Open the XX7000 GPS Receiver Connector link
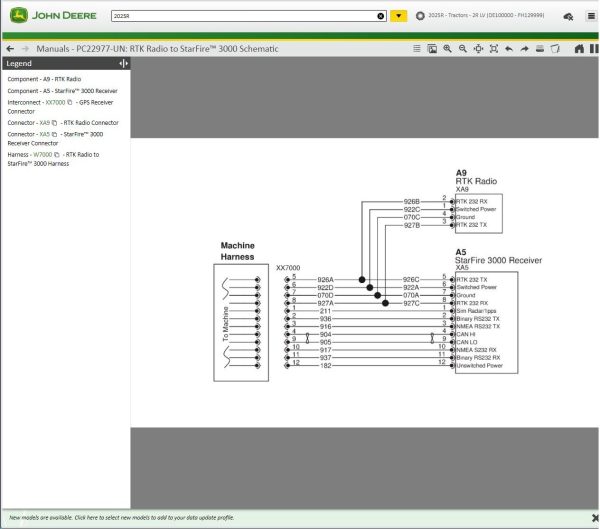The width and height of the screenshot is (600, 529). [55, 103]
